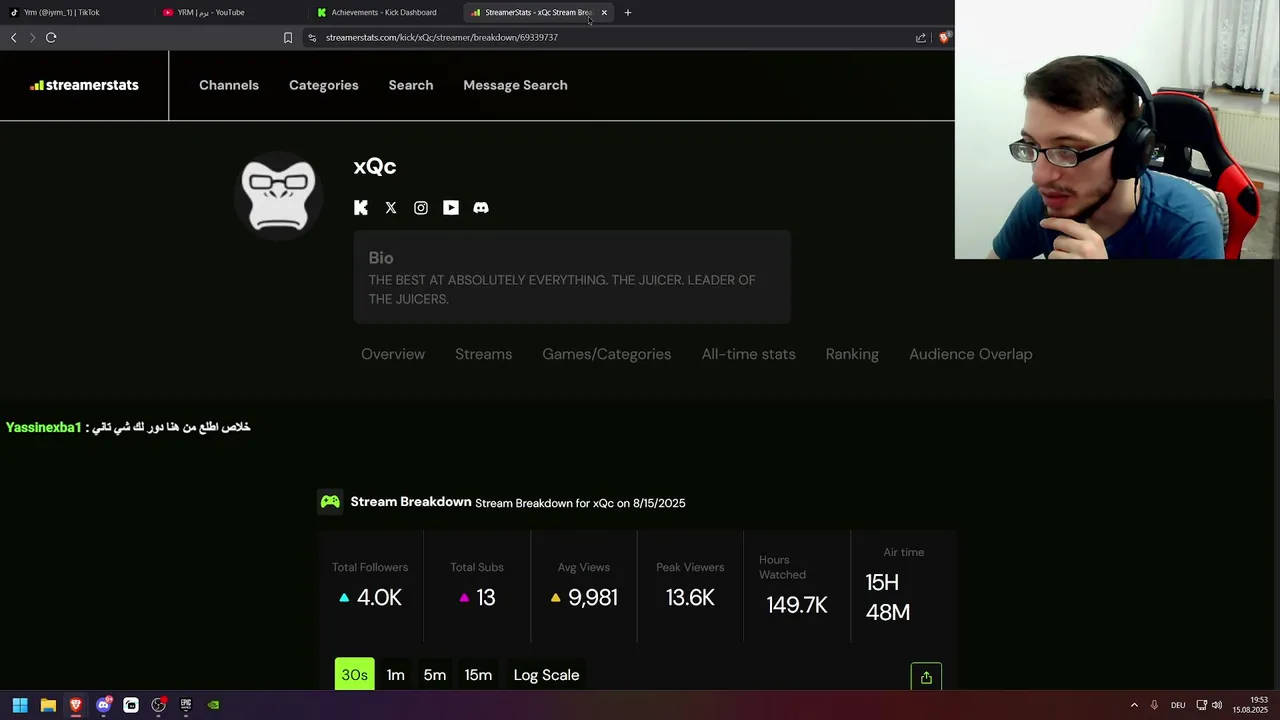Switch to Achievements Kick Dashboard tab
The width and height of the screenshot is (1280, 720).
384,12
